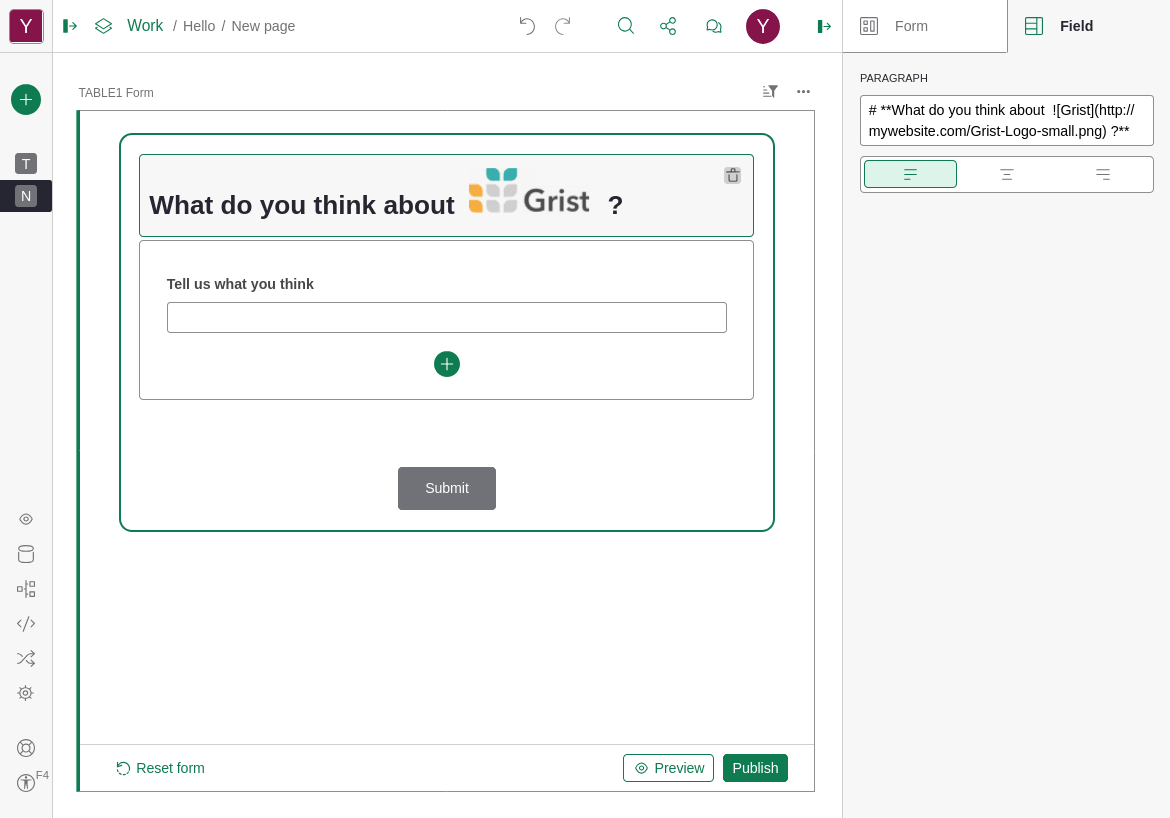Open Document History icon
The image size is (1170, 818).
point(26,589)
